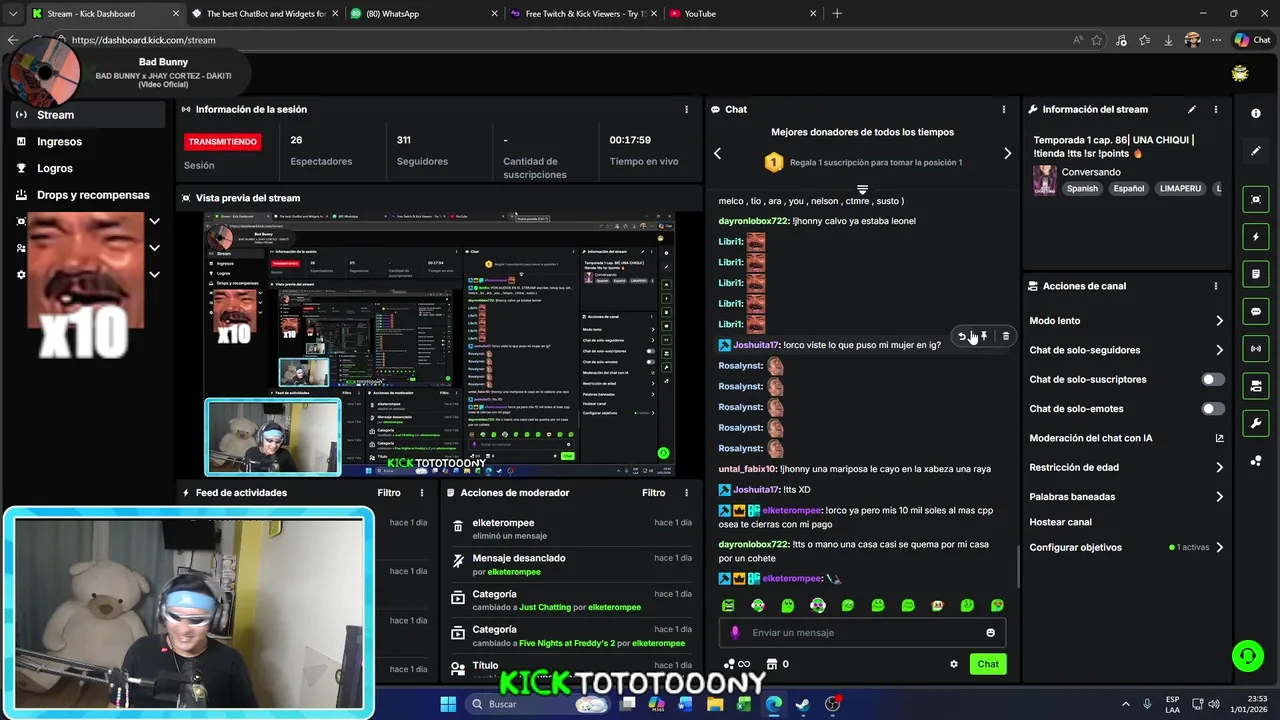Click the broadcast signal icon in the right sidebar

[1256, 348]
